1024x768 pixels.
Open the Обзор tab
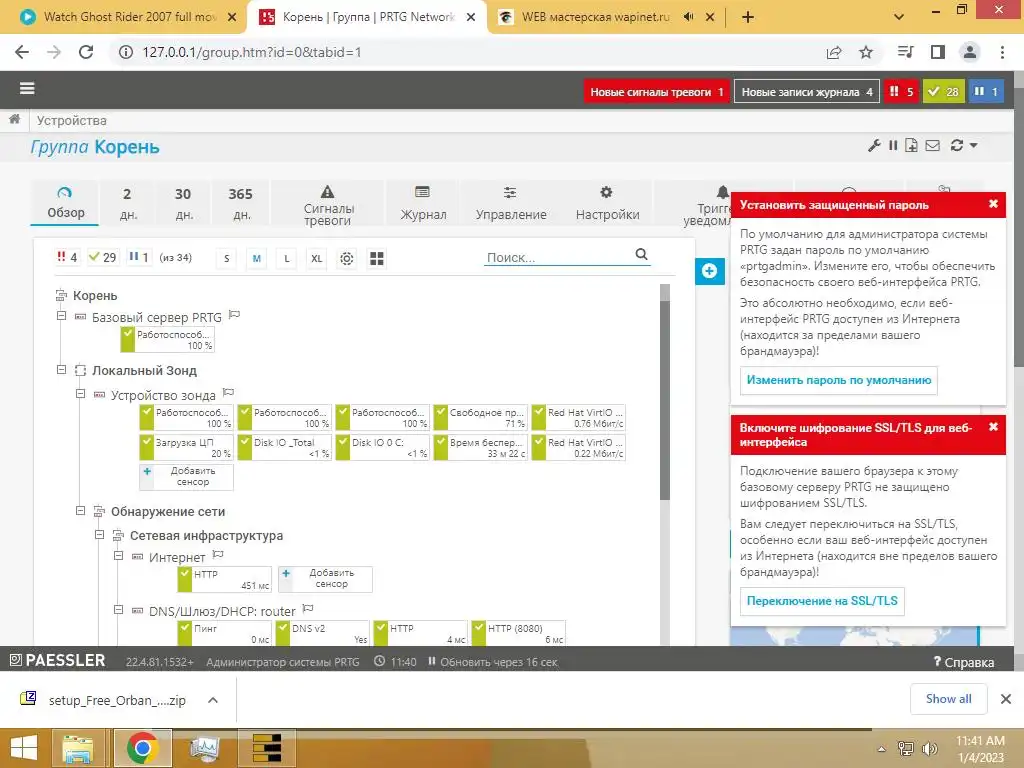pyautogui.click(x=65, y=202)
